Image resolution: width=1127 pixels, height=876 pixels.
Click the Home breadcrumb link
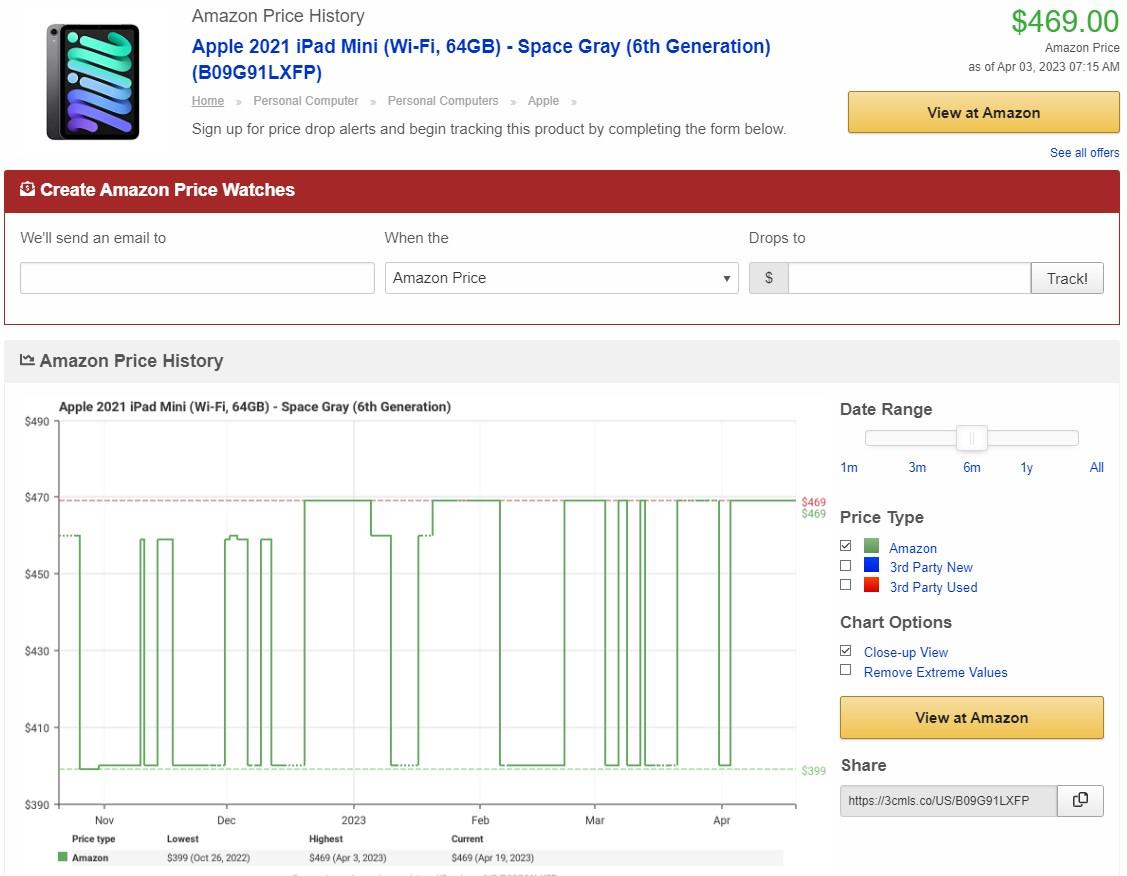click(208, 101)
